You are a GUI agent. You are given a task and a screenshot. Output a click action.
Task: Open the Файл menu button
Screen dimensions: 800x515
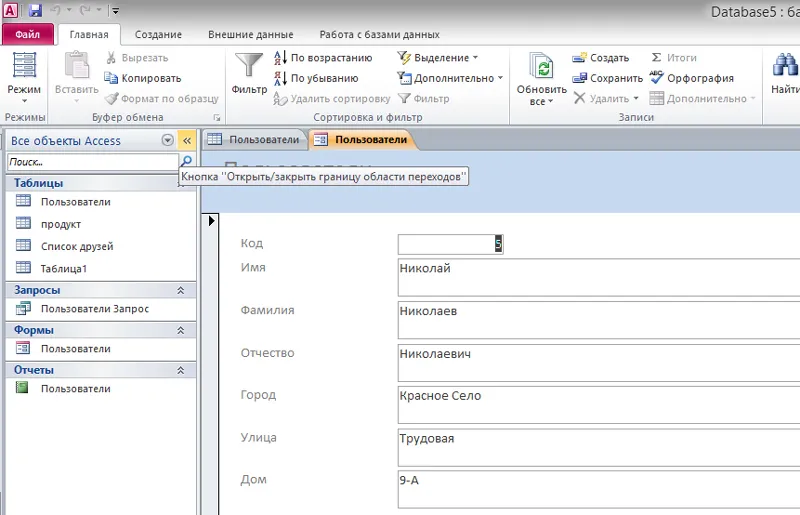pyautogui.click(x=27, y=34)
